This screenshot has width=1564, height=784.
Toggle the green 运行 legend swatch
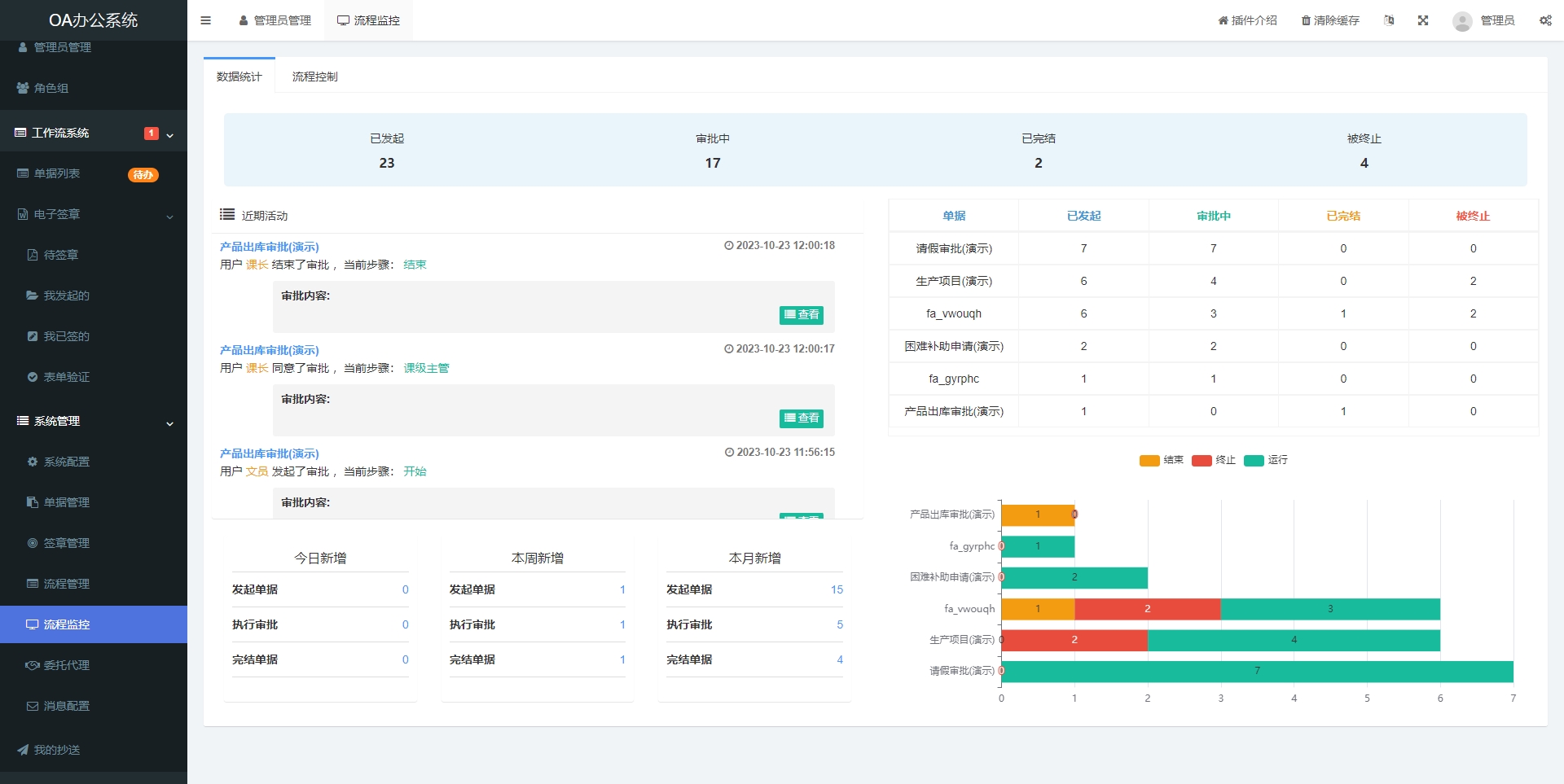pos(1254,461)
